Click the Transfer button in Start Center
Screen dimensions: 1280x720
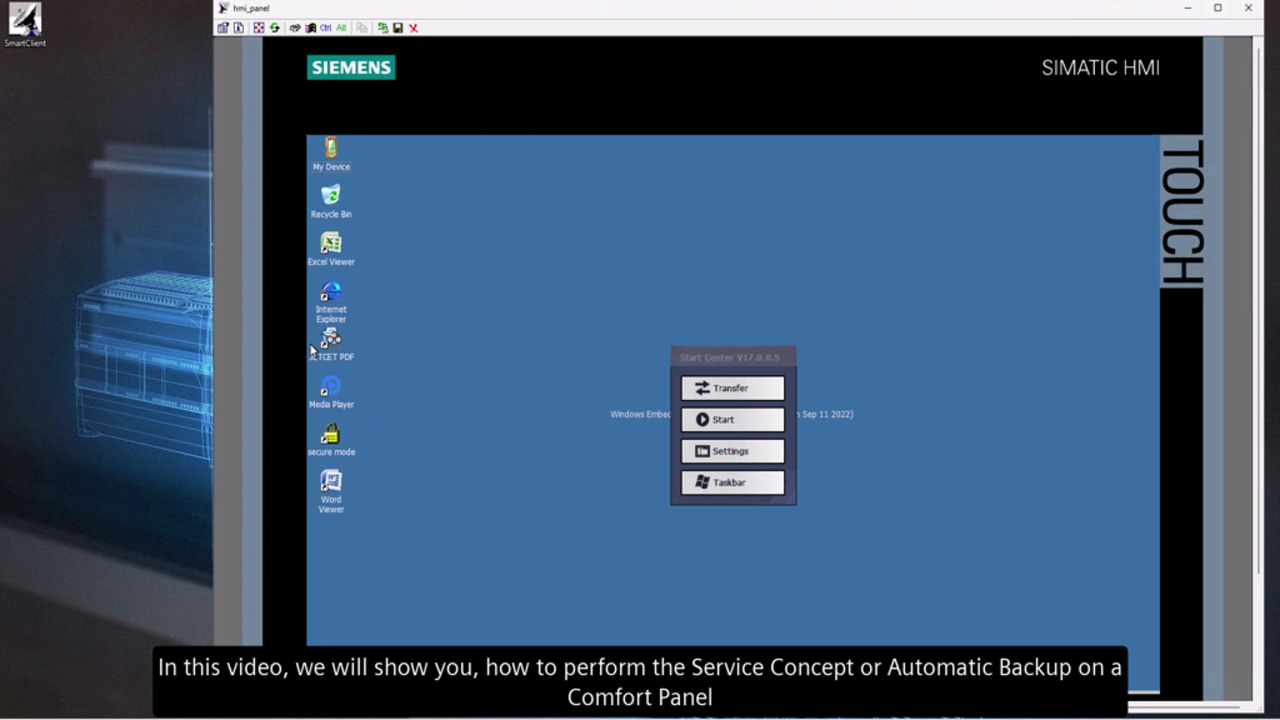(x=732, y=388)
